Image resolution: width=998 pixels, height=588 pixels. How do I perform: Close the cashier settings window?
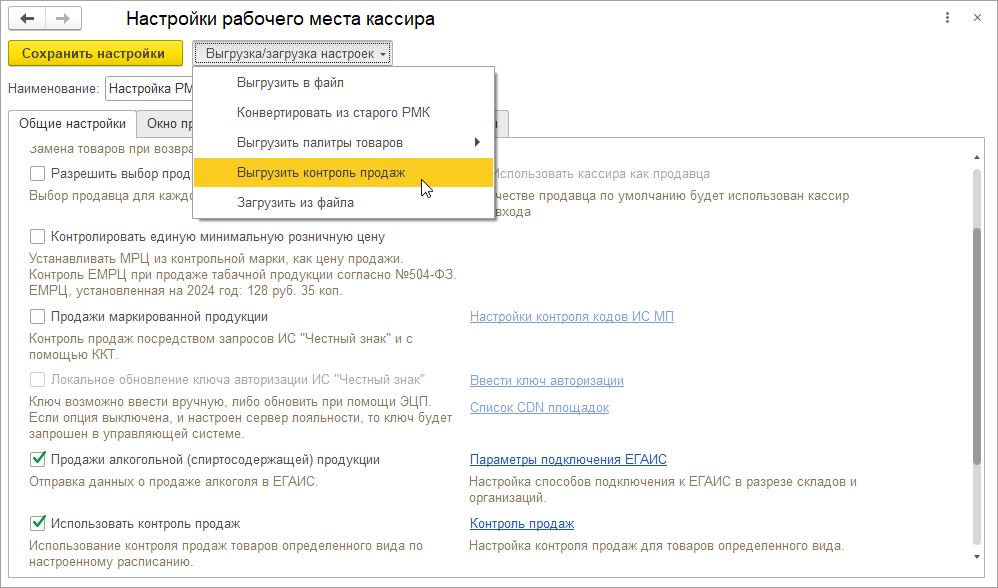point(977,18)
